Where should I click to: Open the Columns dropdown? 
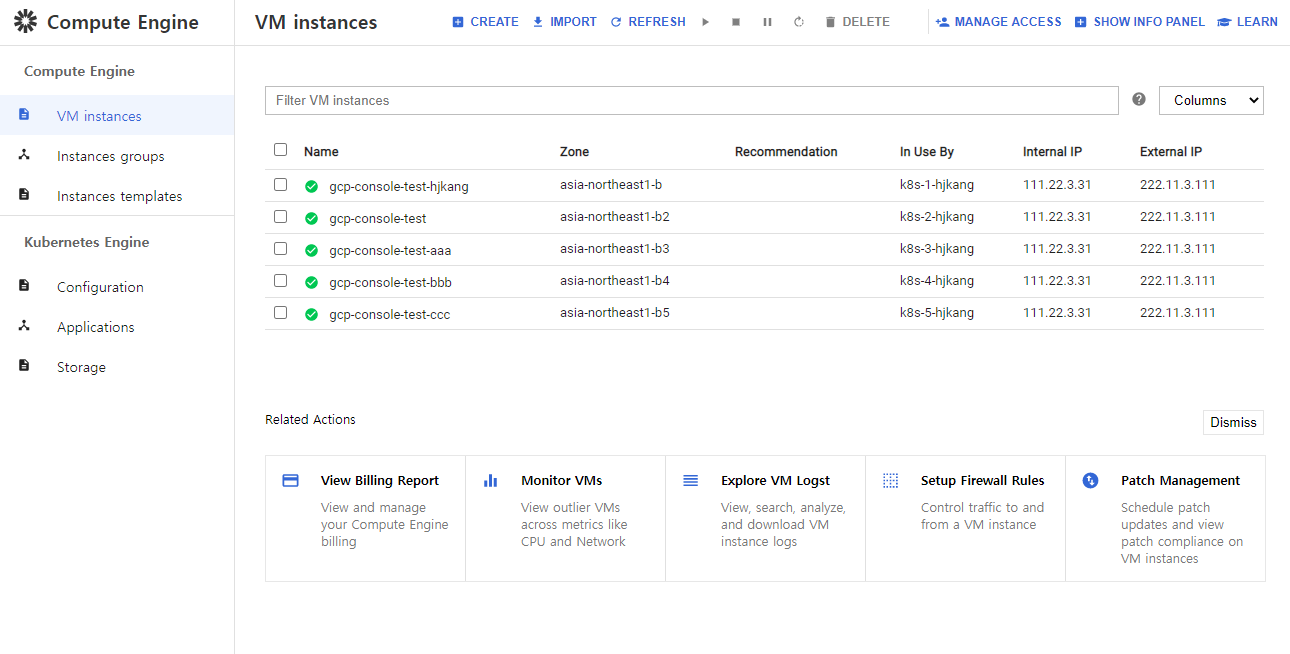1211,100
